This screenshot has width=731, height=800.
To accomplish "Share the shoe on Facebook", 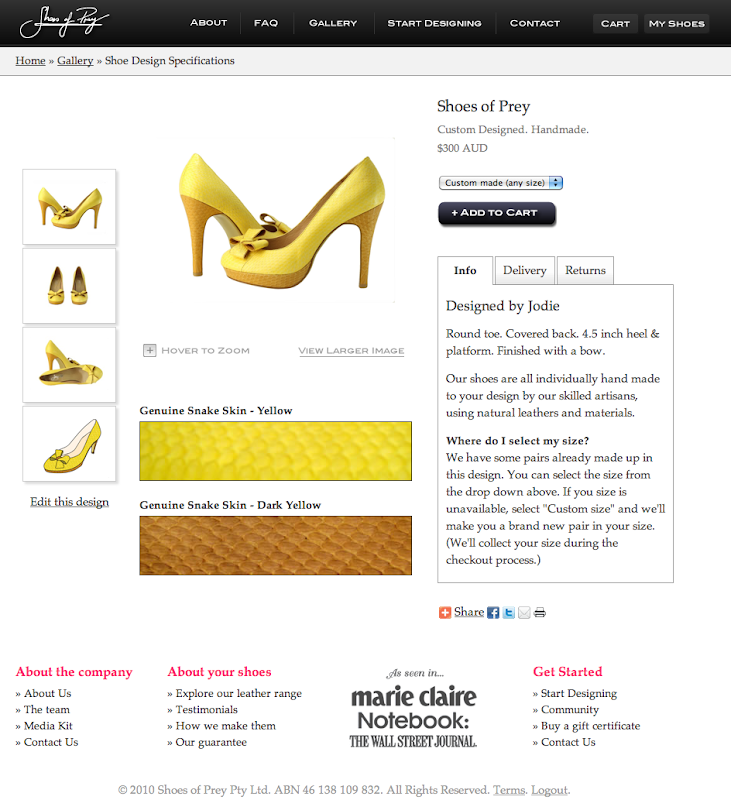I will click(493, 613).
